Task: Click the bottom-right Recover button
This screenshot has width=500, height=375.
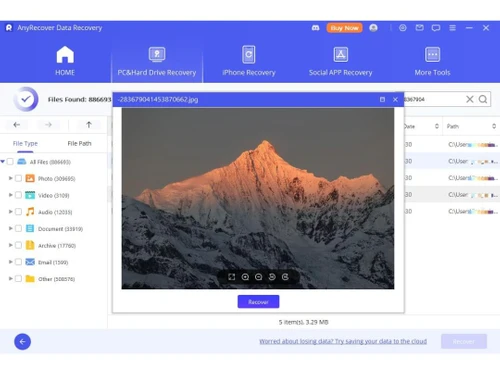Action: click(x=464, y=342)
